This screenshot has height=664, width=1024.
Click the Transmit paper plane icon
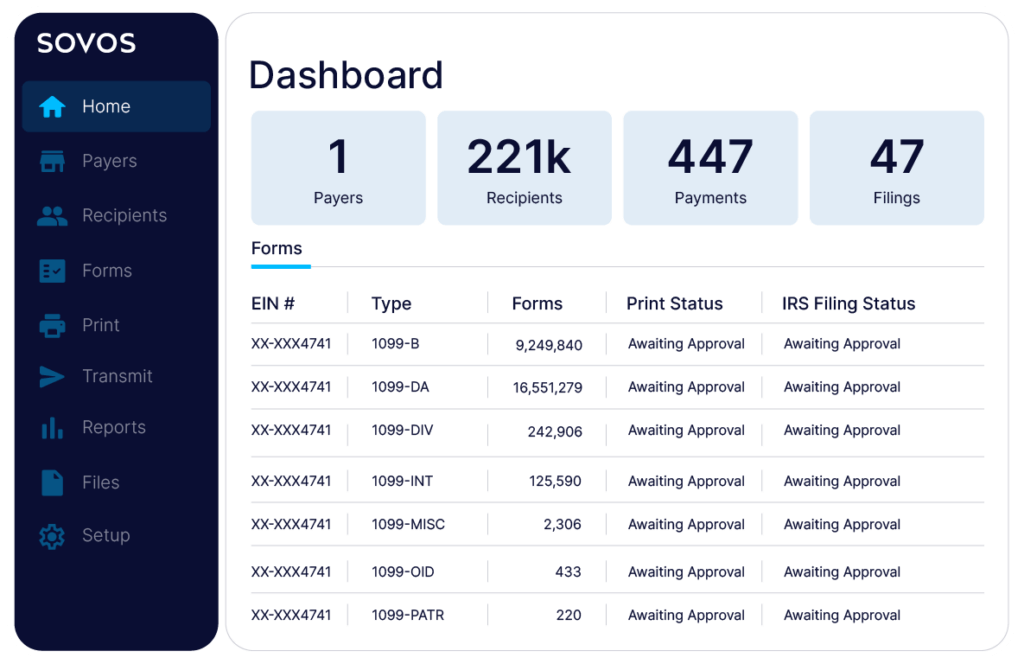pos(52,377)
